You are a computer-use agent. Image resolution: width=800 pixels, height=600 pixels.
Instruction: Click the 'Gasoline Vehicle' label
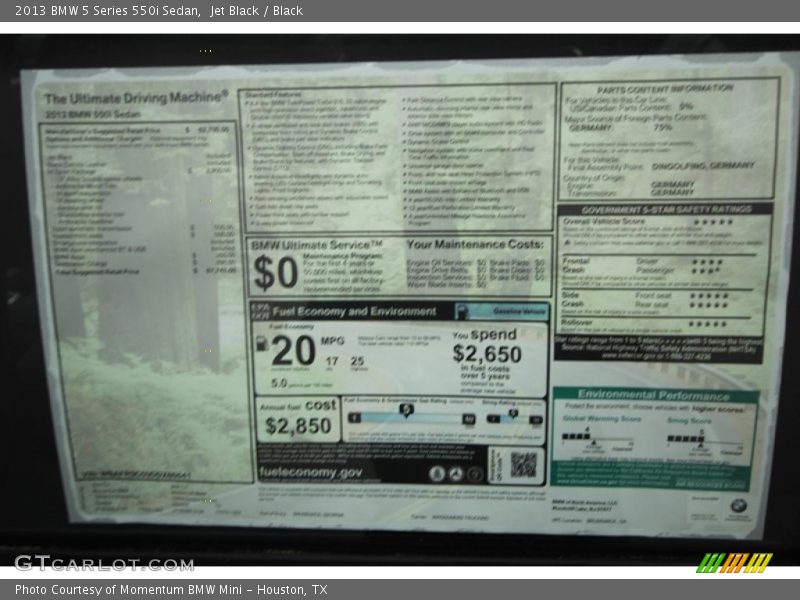point(519,311)
